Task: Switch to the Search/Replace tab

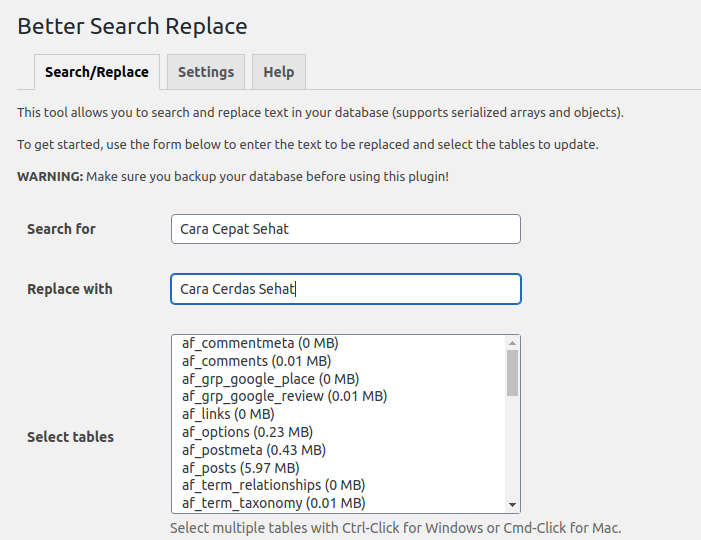Action: (x=96, y=72)
